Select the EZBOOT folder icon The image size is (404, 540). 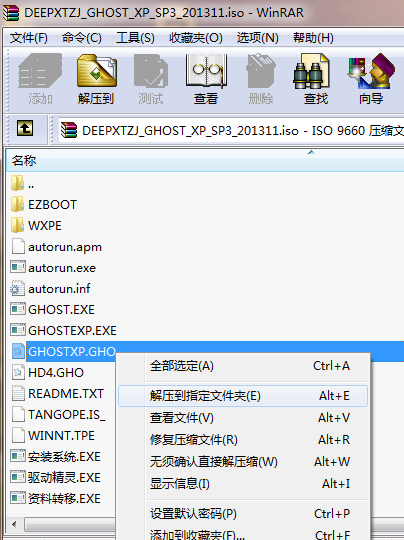(x=17, y=204)
